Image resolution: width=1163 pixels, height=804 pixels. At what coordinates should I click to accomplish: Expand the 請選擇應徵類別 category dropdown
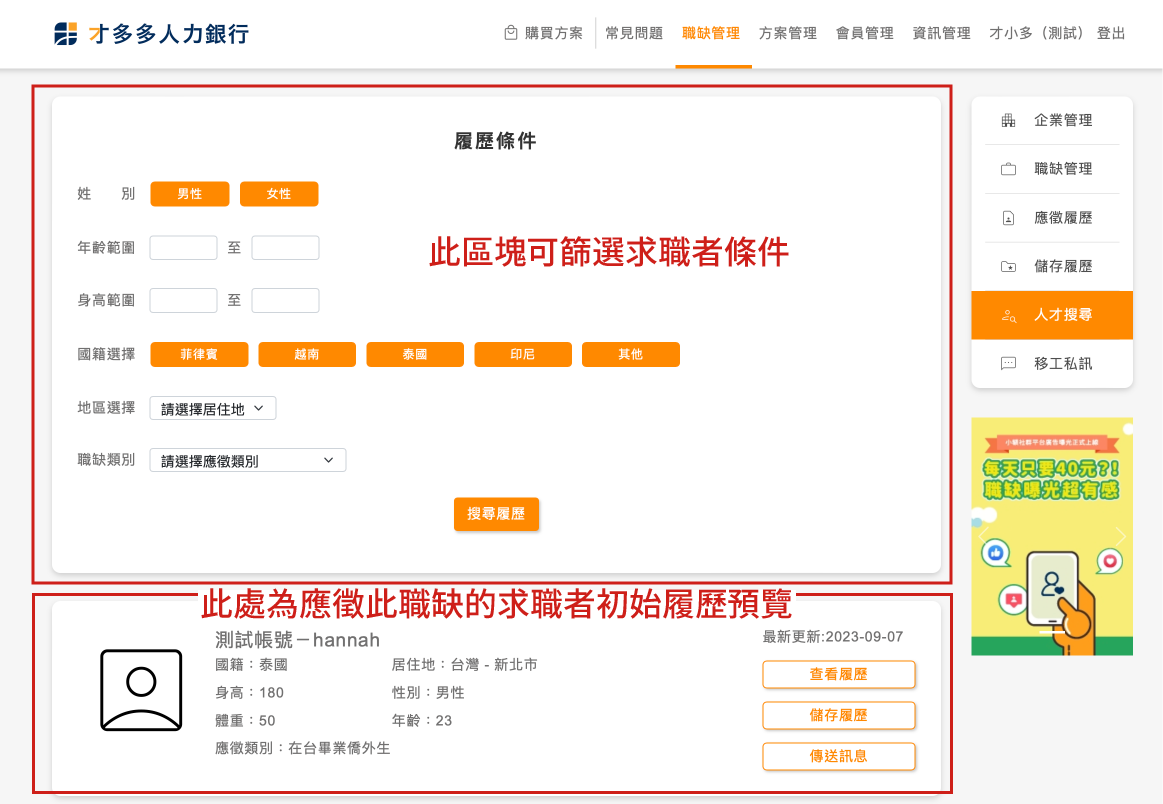point(247,460)
